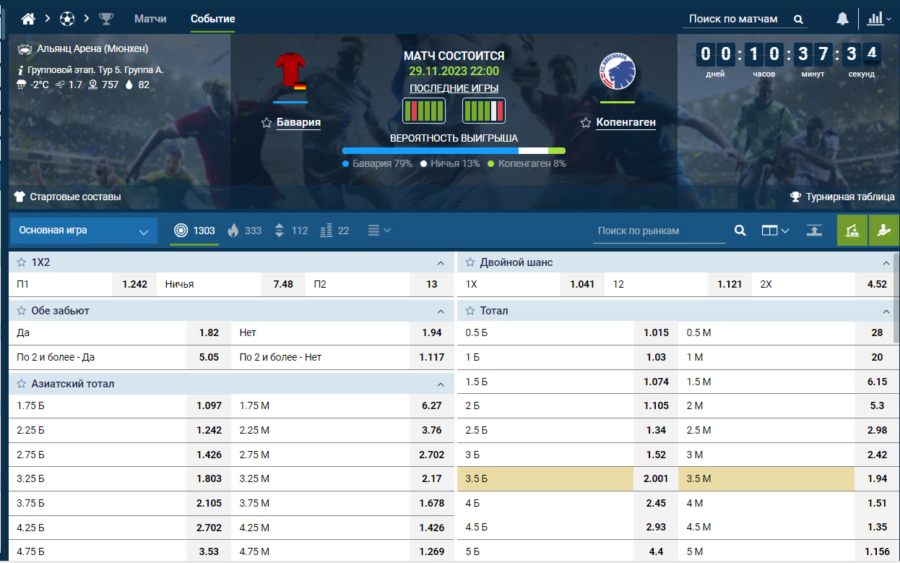Switch to the Матчи tab

click(x=150, y=19)
